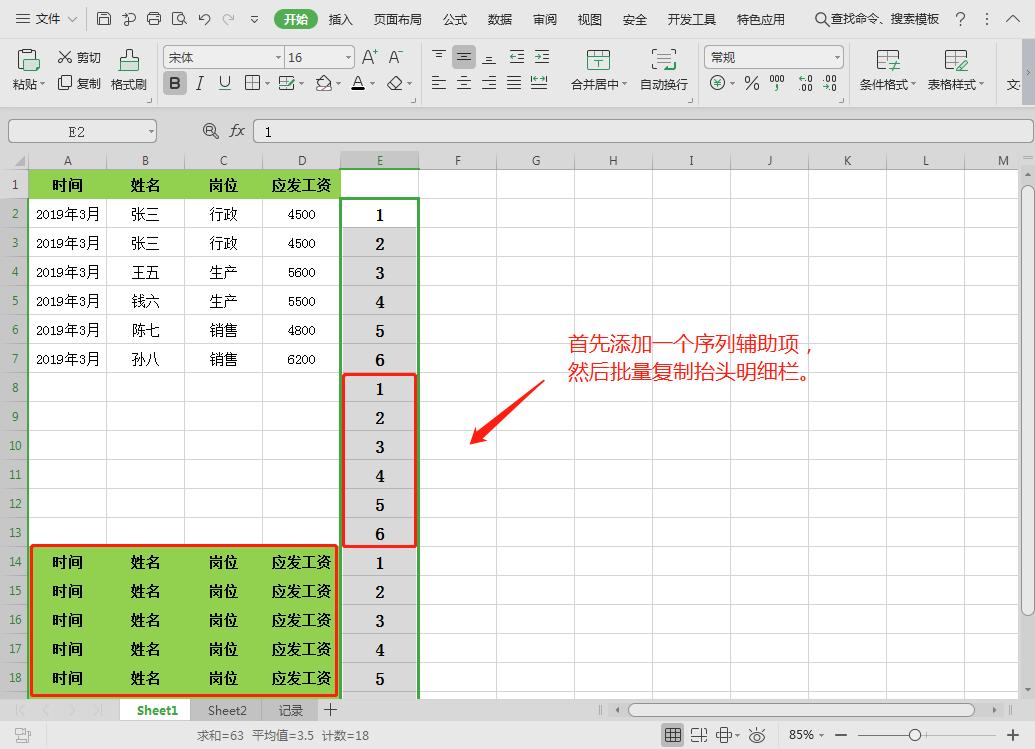
Task: Open the Sheet2 worksheet tab
Action: click(x=226, y=710)
